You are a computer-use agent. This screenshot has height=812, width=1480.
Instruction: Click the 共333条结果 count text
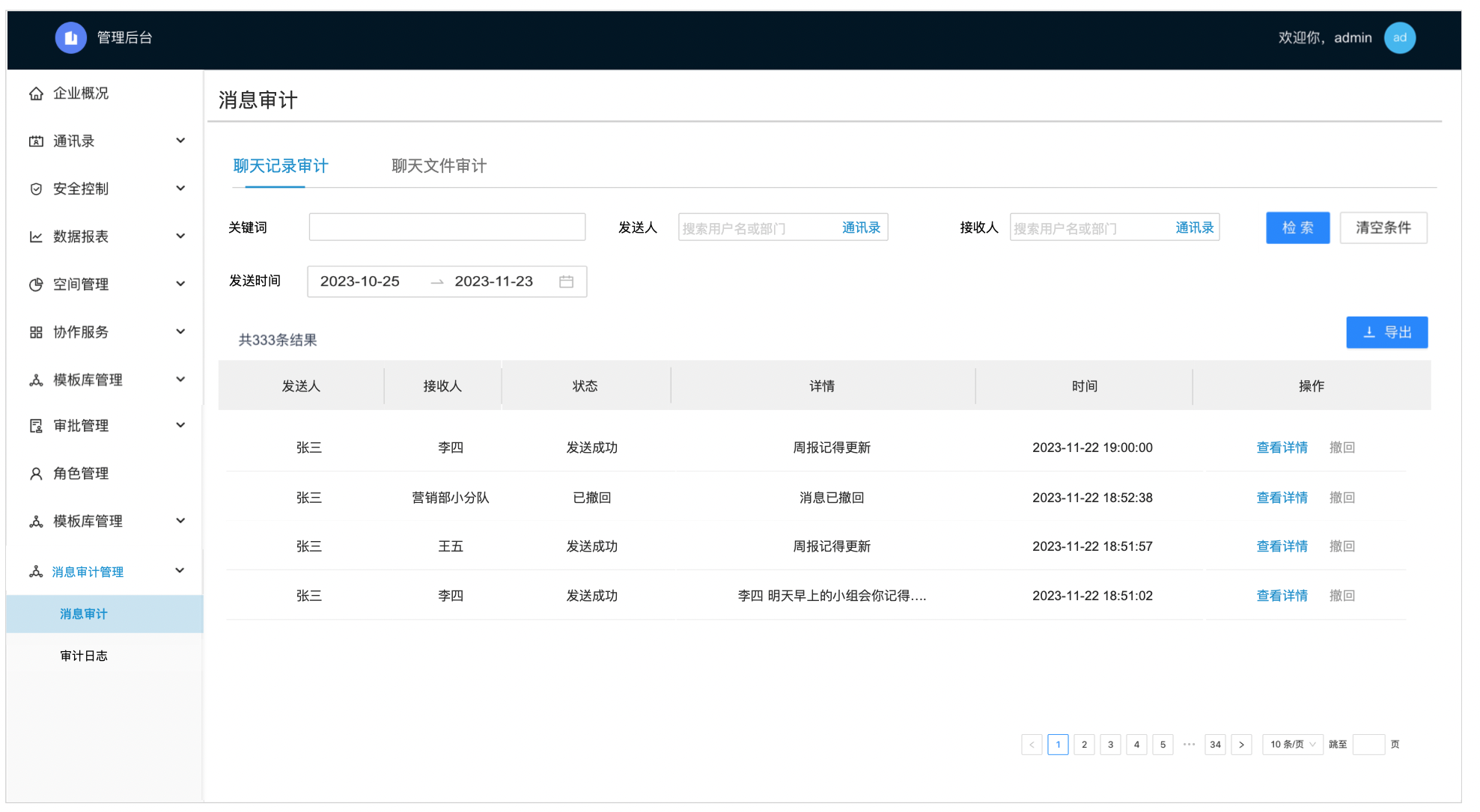278,341
